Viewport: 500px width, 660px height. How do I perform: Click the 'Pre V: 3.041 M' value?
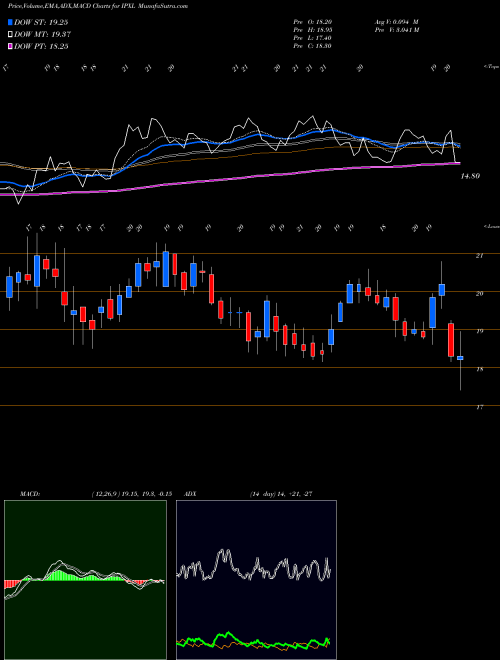coord(396,29)
